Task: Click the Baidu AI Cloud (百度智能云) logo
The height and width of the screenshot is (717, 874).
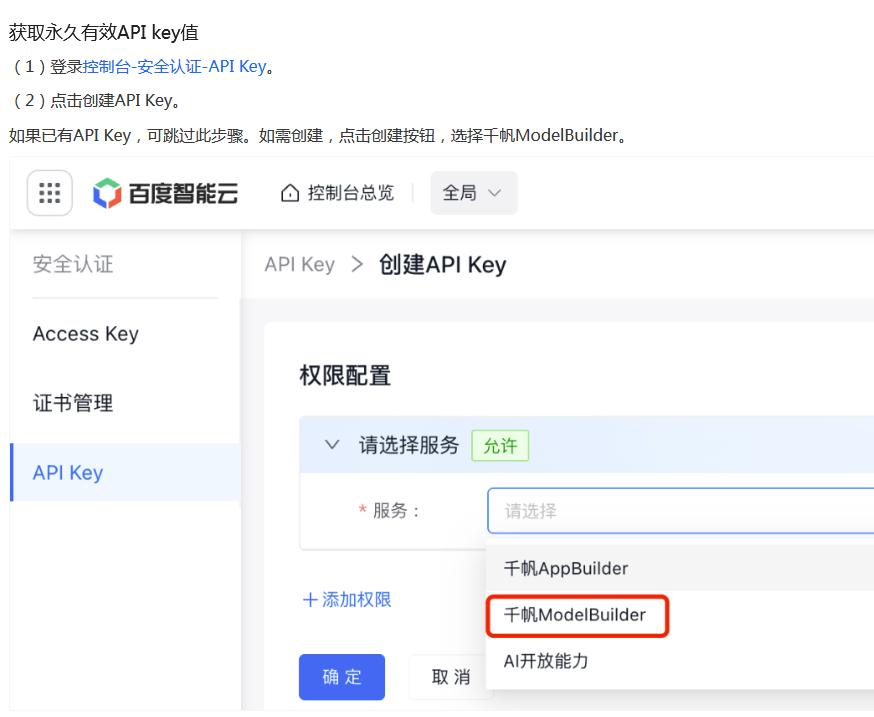Action: [166, 193]
